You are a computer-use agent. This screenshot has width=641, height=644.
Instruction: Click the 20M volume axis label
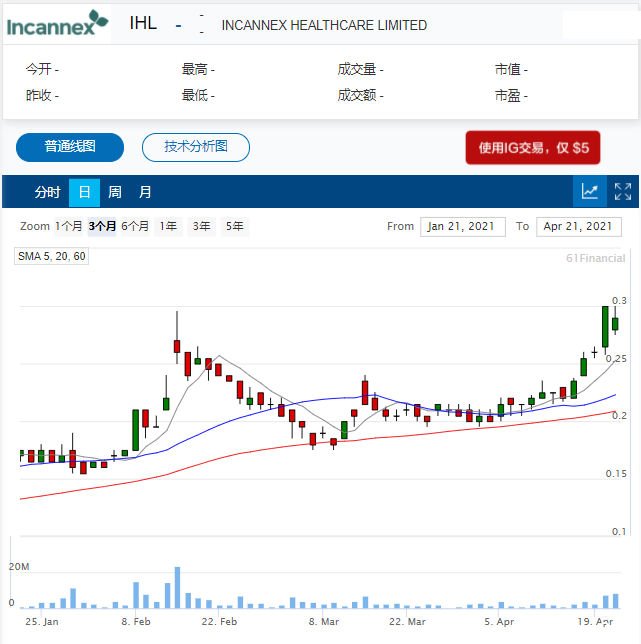(19, 567)
